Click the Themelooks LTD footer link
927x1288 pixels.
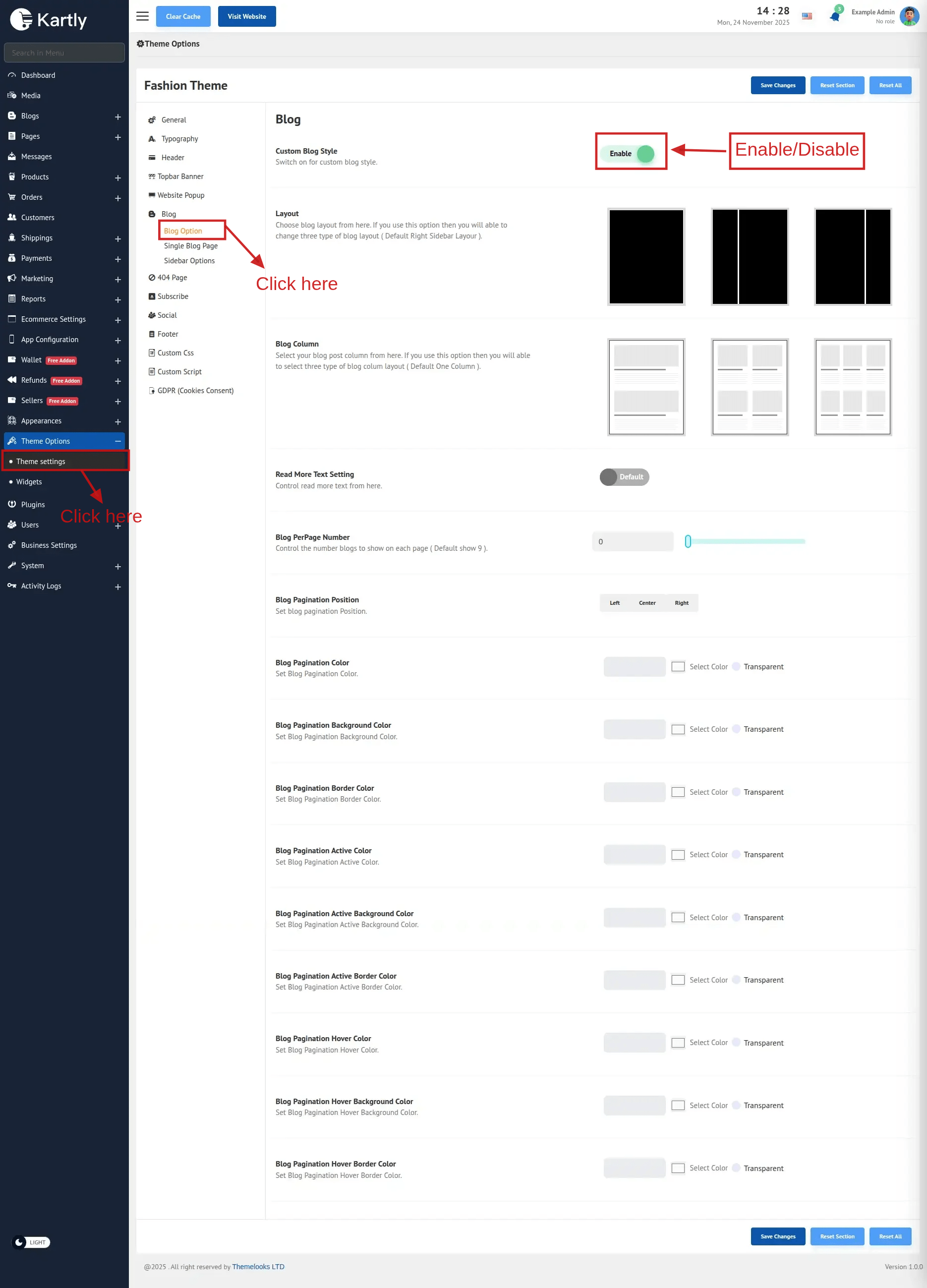pyautogui.click(x=258, y=1266)
